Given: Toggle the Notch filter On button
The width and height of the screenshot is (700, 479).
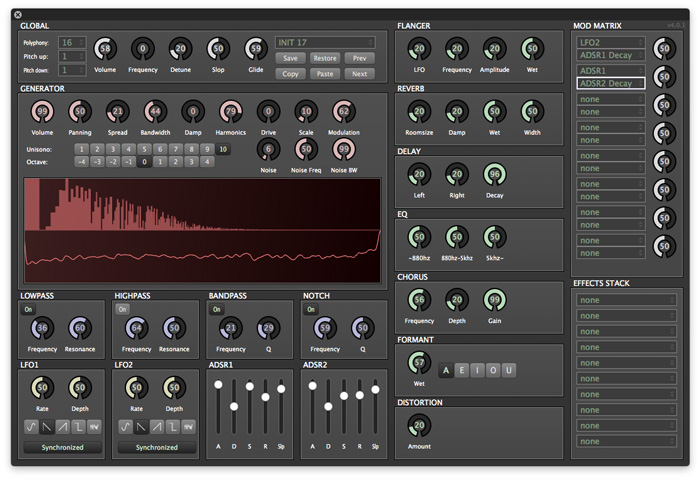Looking at the screenshot, I should pyautogui.click(x=311, y=309).
